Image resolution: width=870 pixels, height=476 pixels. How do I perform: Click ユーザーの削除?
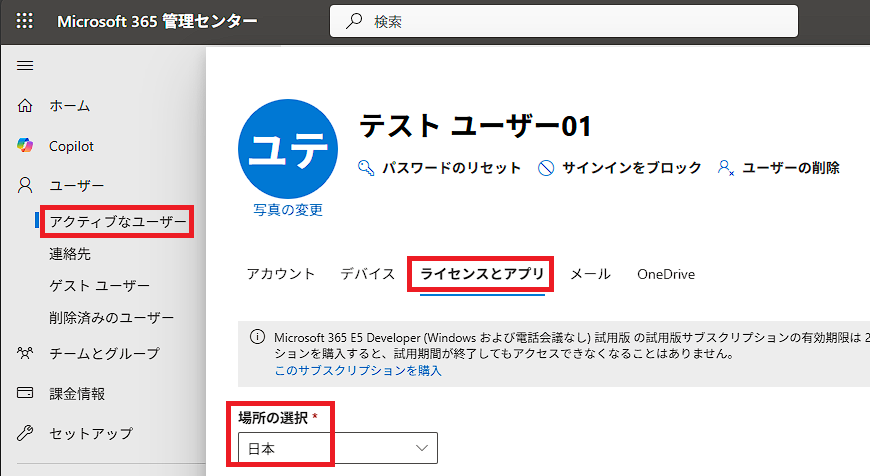pos(791,168)
